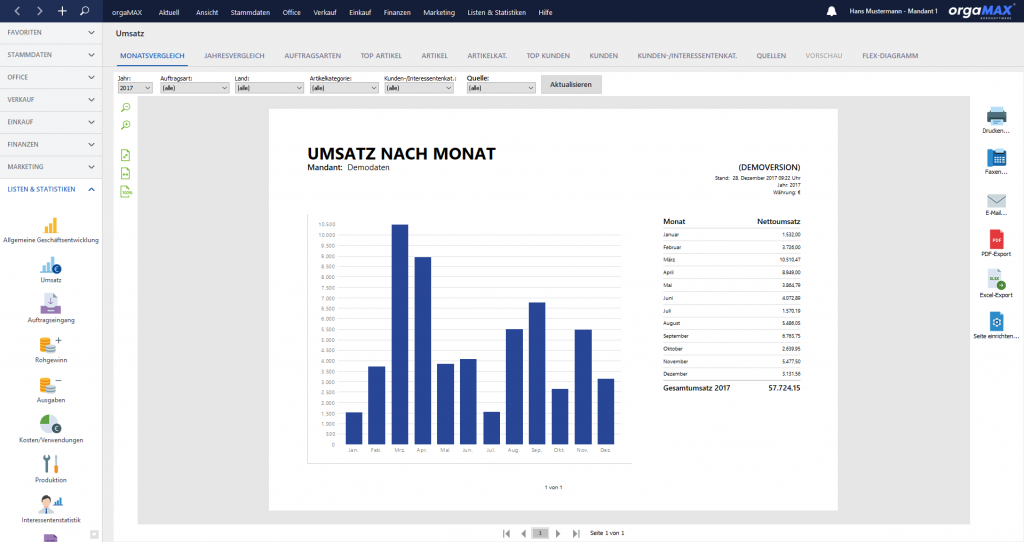Export the report to Excel
Screen dimensions: 1024x542
[x=996, y=284]
